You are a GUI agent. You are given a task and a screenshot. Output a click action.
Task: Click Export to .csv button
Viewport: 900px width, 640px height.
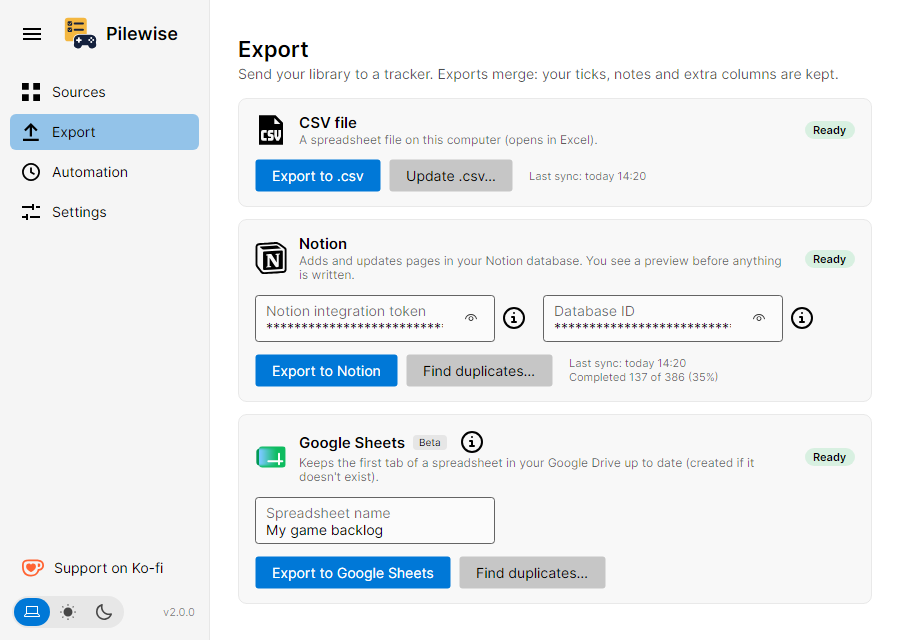(318, 176)
